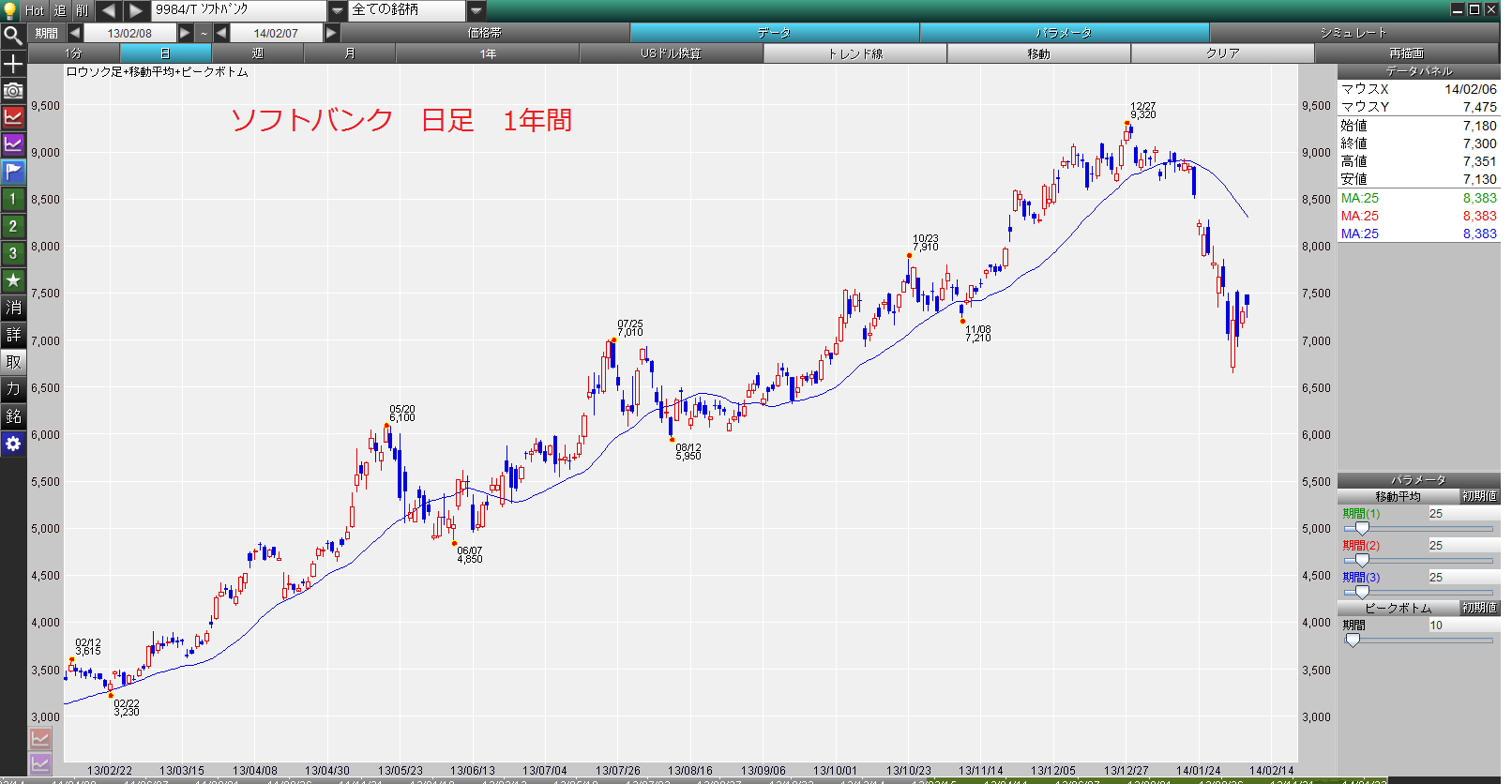Click the 詳 sidebar button

coord(13,335)
